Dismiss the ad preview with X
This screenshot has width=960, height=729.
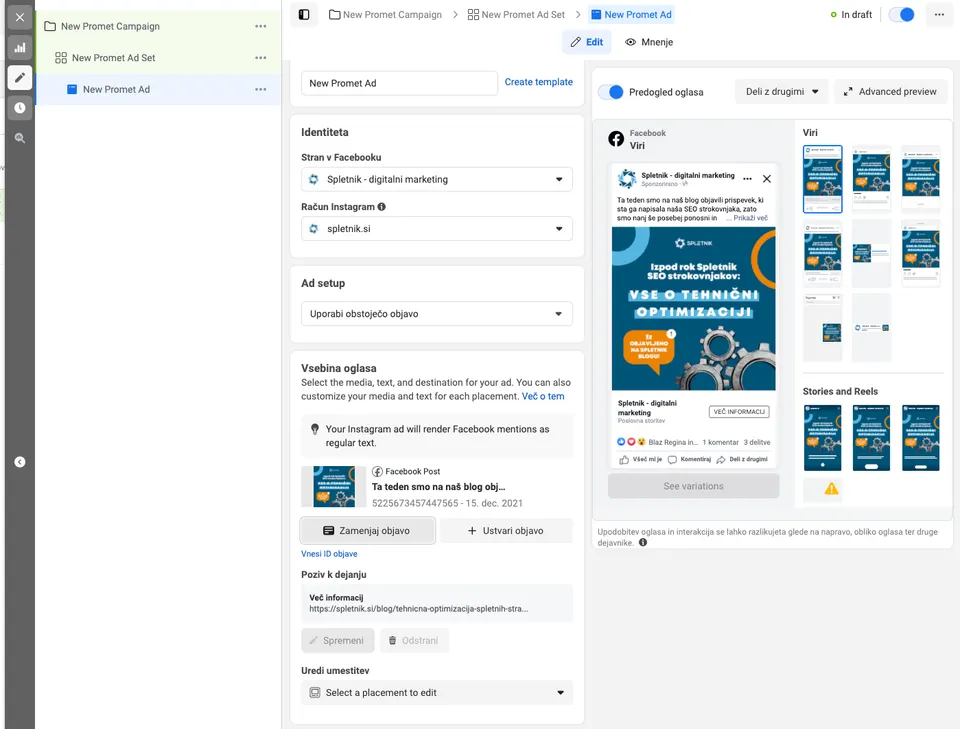coord(767,179)
